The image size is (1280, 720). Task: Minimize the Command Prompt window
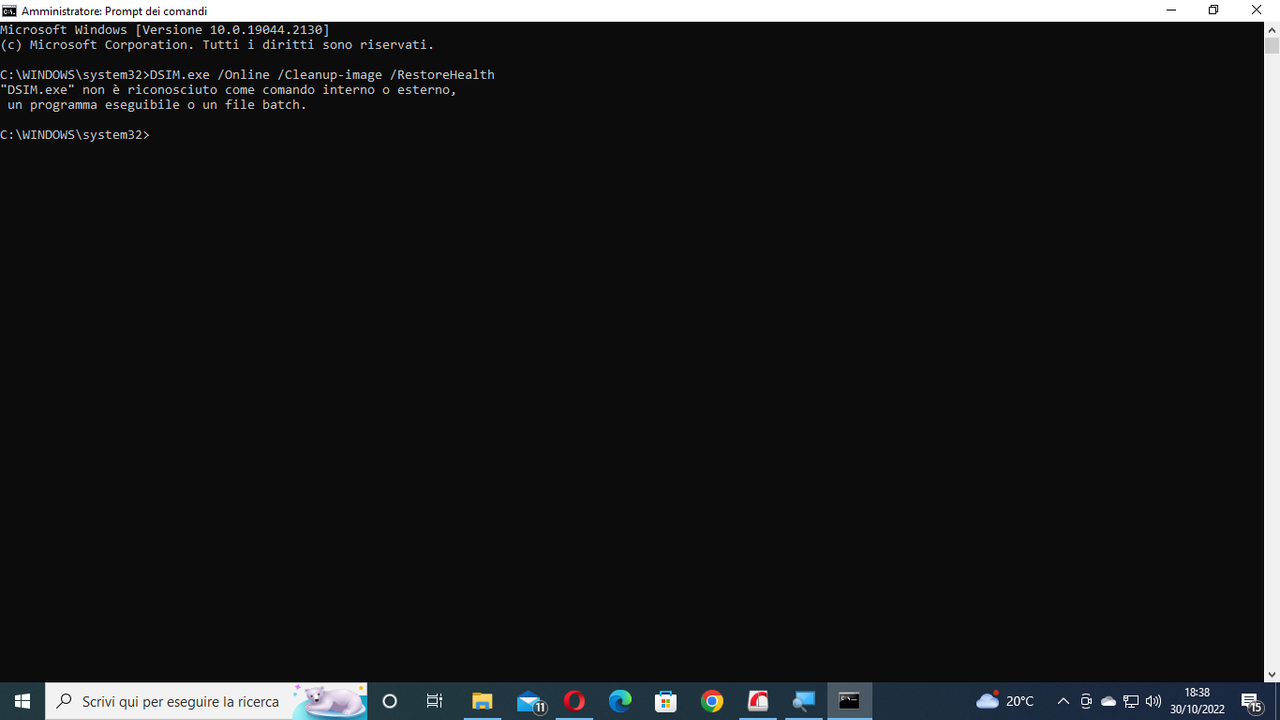pyautogui.click(x=1171, y=10)
